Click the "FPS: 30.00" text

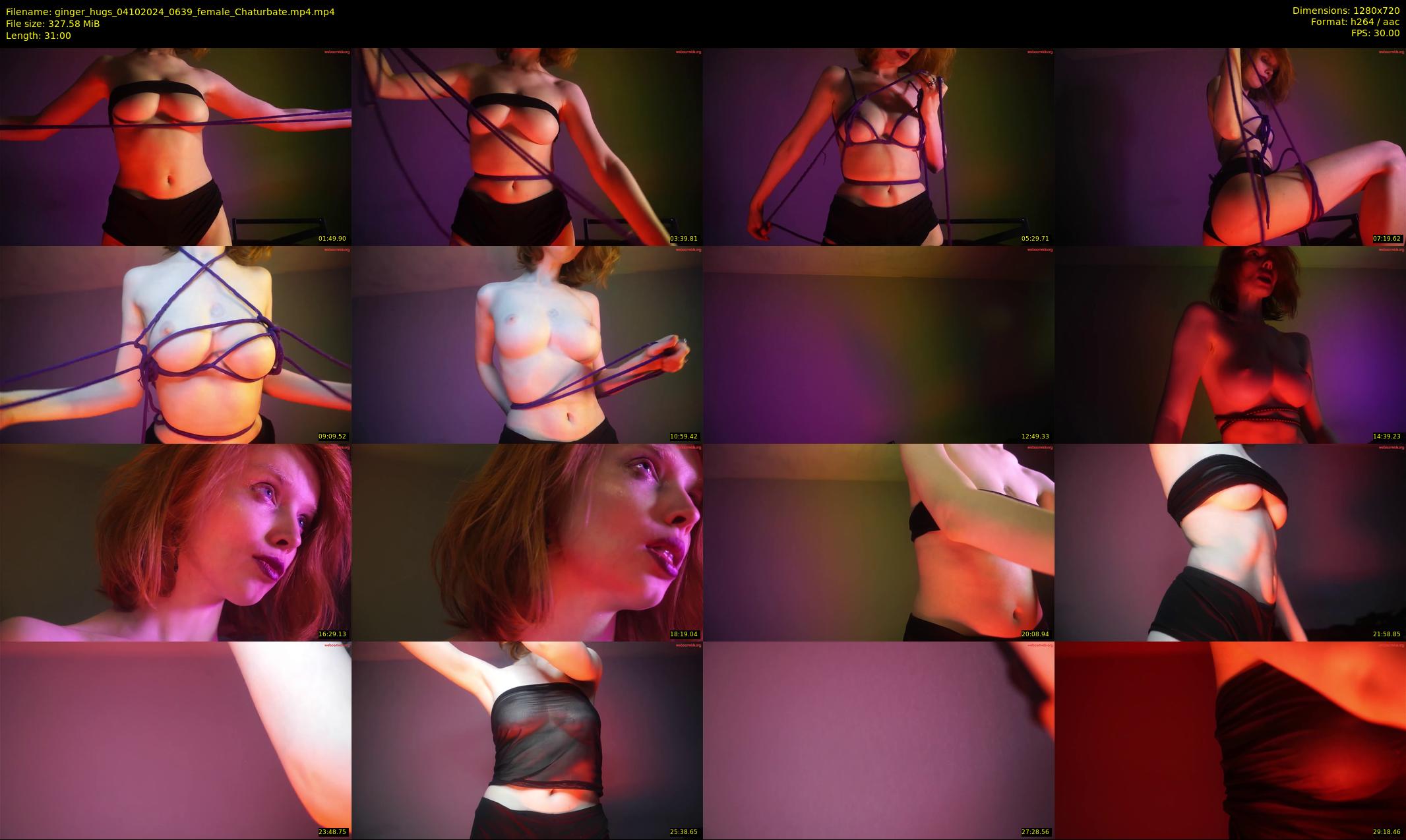1375,33
